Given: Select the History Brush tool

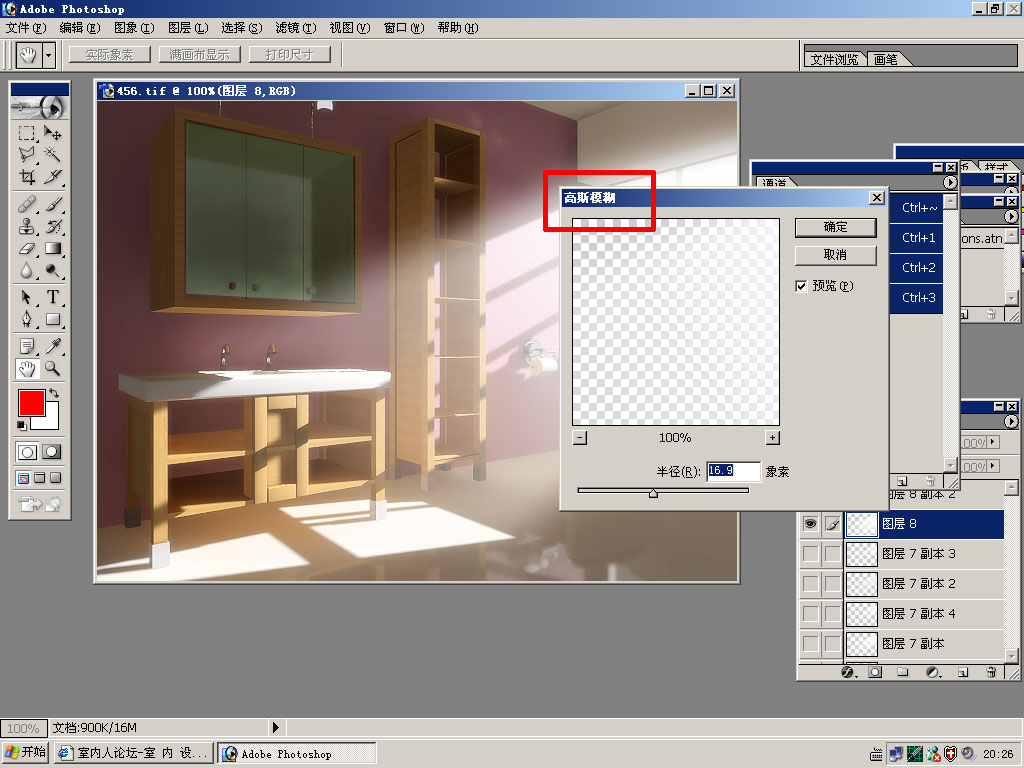Looking at the screenshot, I should click(53, 227).
